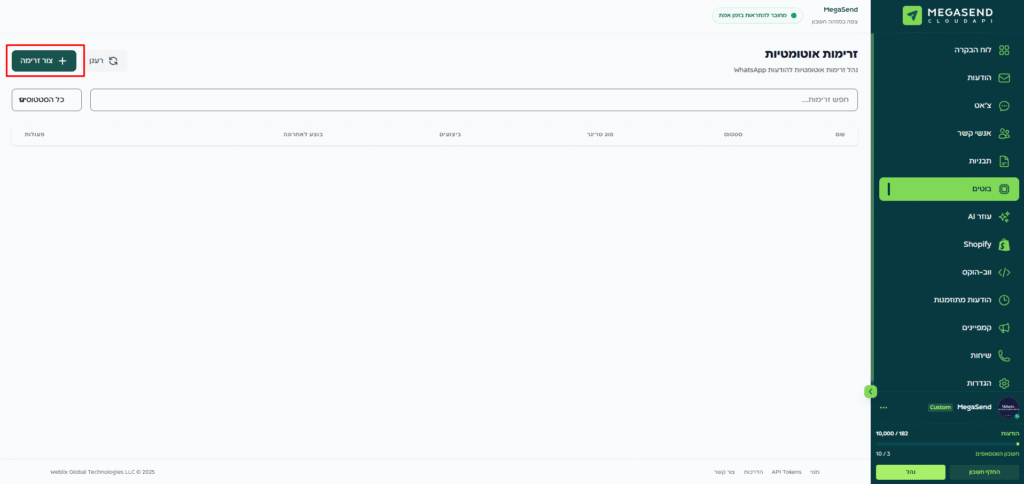
Task: Collapse the sidebar with the green chevron
Action: (871, 391)
